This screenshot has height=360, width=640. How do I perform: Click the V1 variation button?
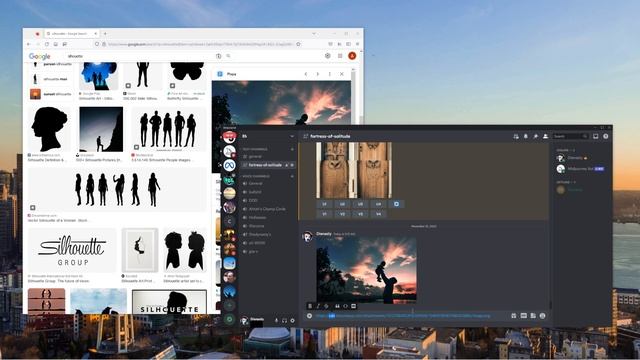tap(324, 214)
